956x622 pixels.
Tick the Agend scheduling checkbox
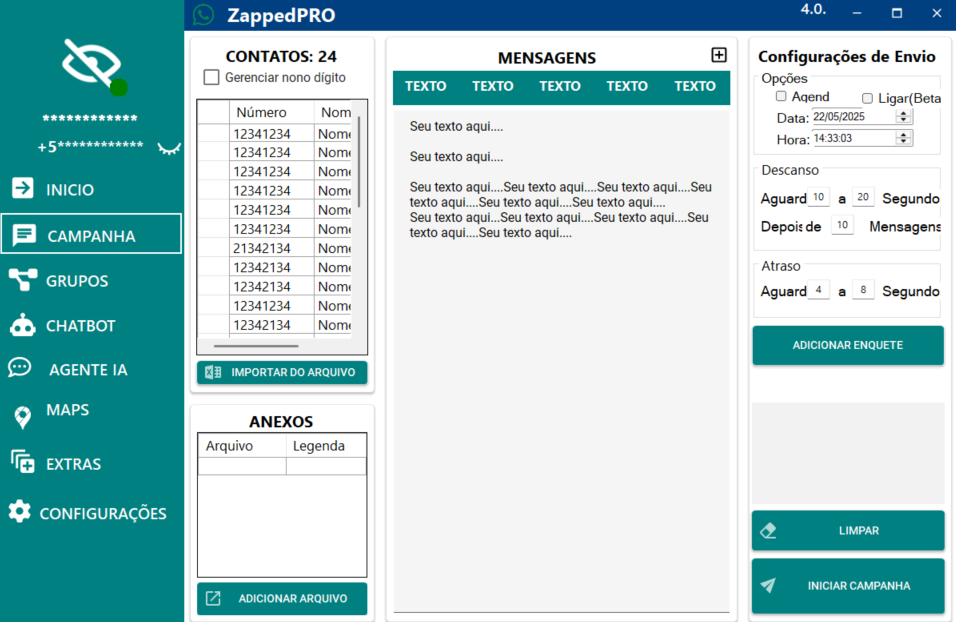tap(781, 96)
